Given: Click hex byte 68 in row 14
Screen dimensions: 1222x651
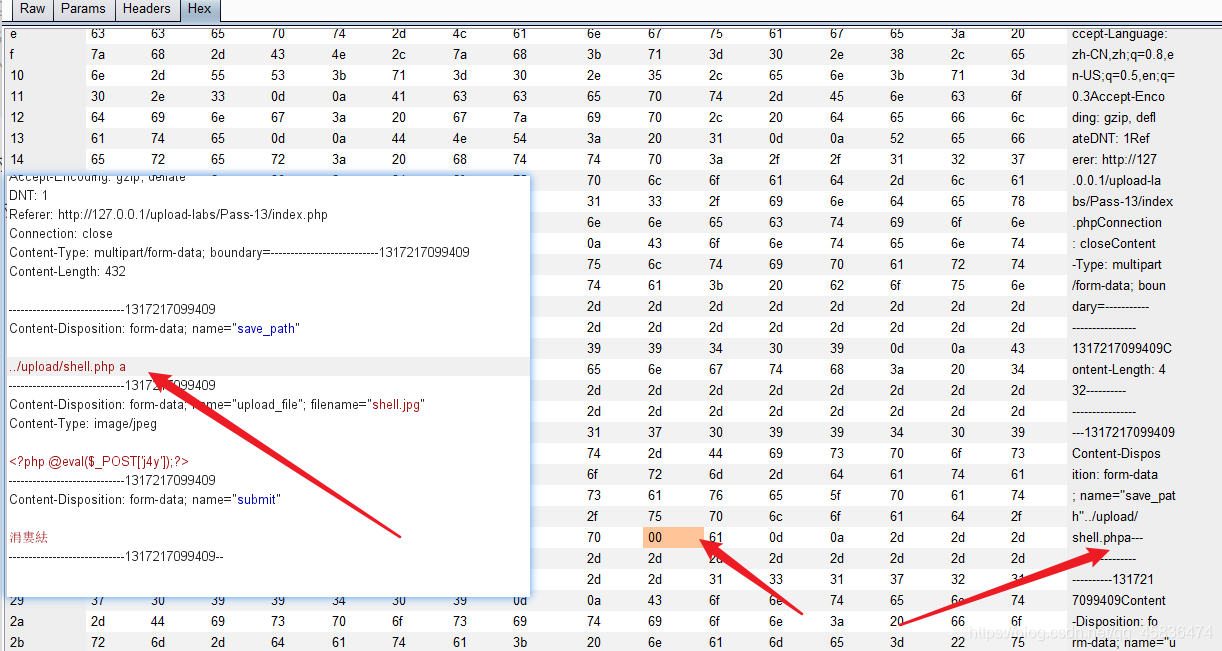Looking at the screenshot, I should pyautogui.click(x=459, y=160).
